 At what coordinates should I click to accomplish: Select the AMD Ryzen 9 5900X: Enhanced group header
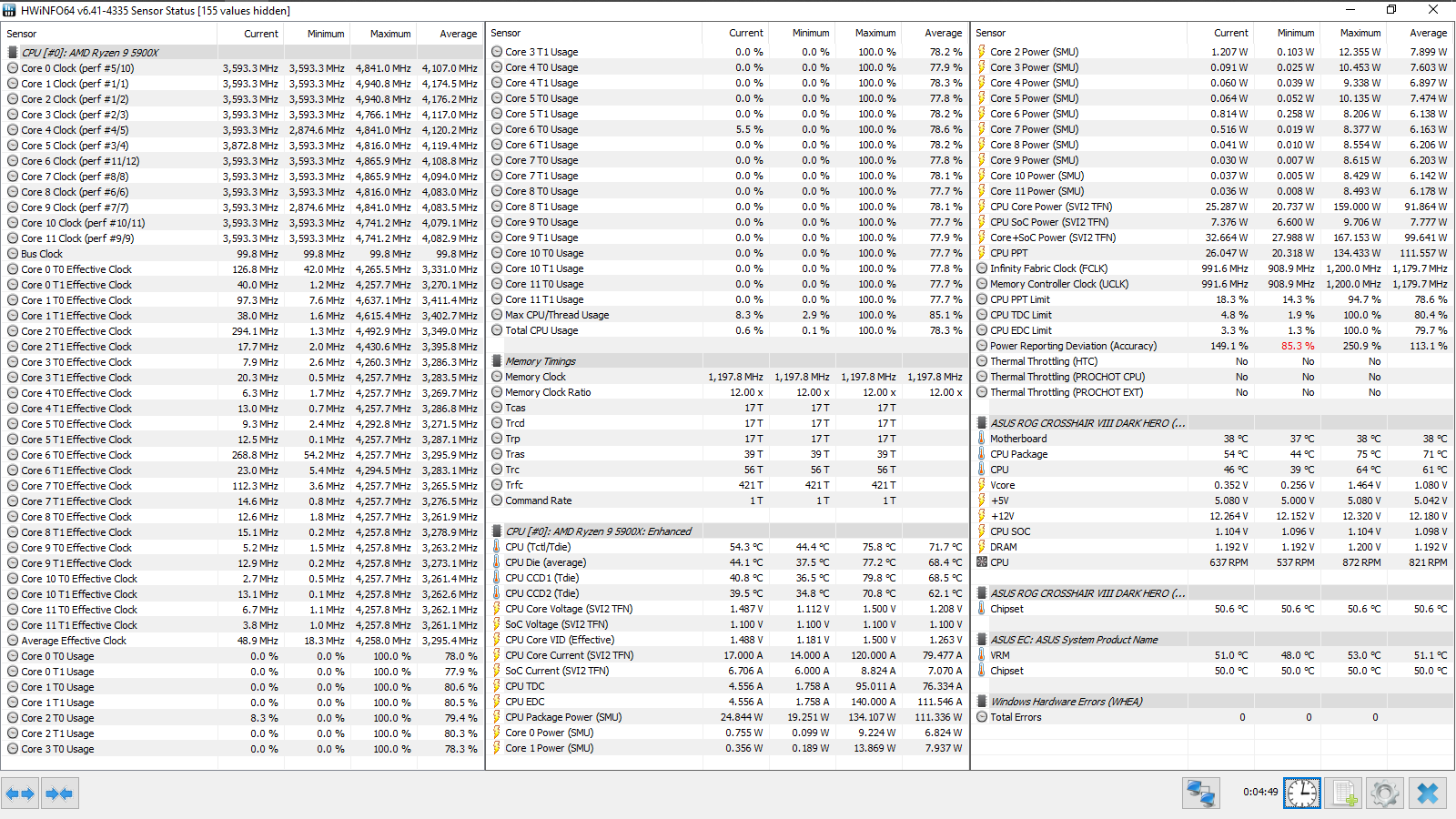point(728,531)
